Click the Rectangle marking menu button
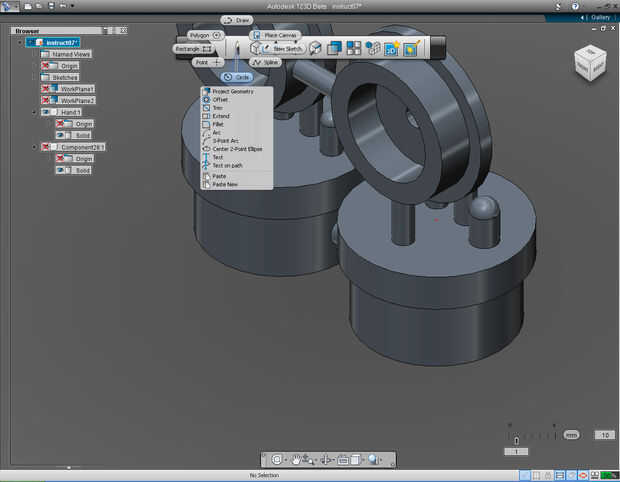This screenshot has height=482, width=620. tap(193, 49)
